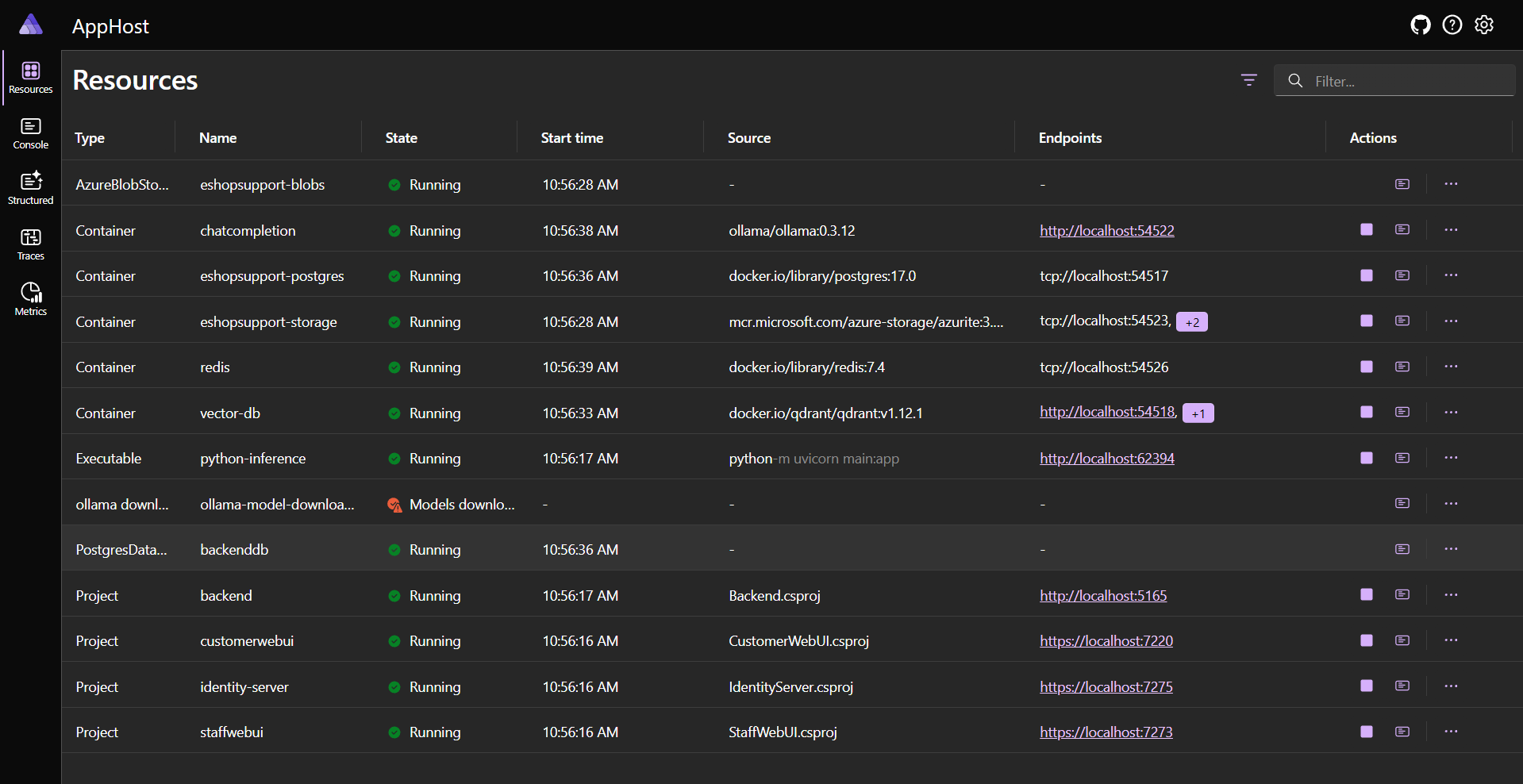The height and width of the screenshot is (784, 1523).
Task: Stop the python-inference executable
Action: click(x=1366, y=458)
